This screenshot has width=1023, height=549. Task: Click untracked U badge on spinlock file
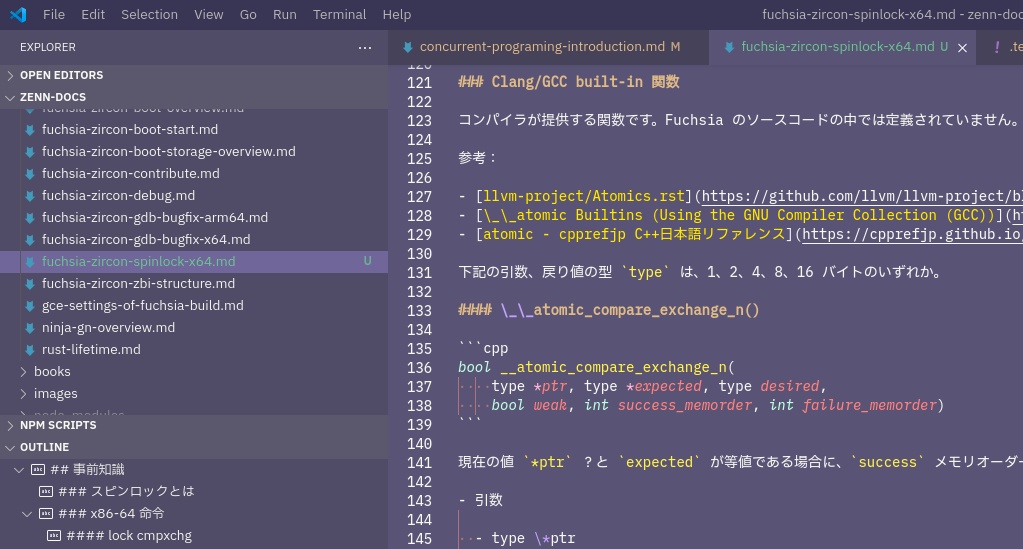click(367, 261)
